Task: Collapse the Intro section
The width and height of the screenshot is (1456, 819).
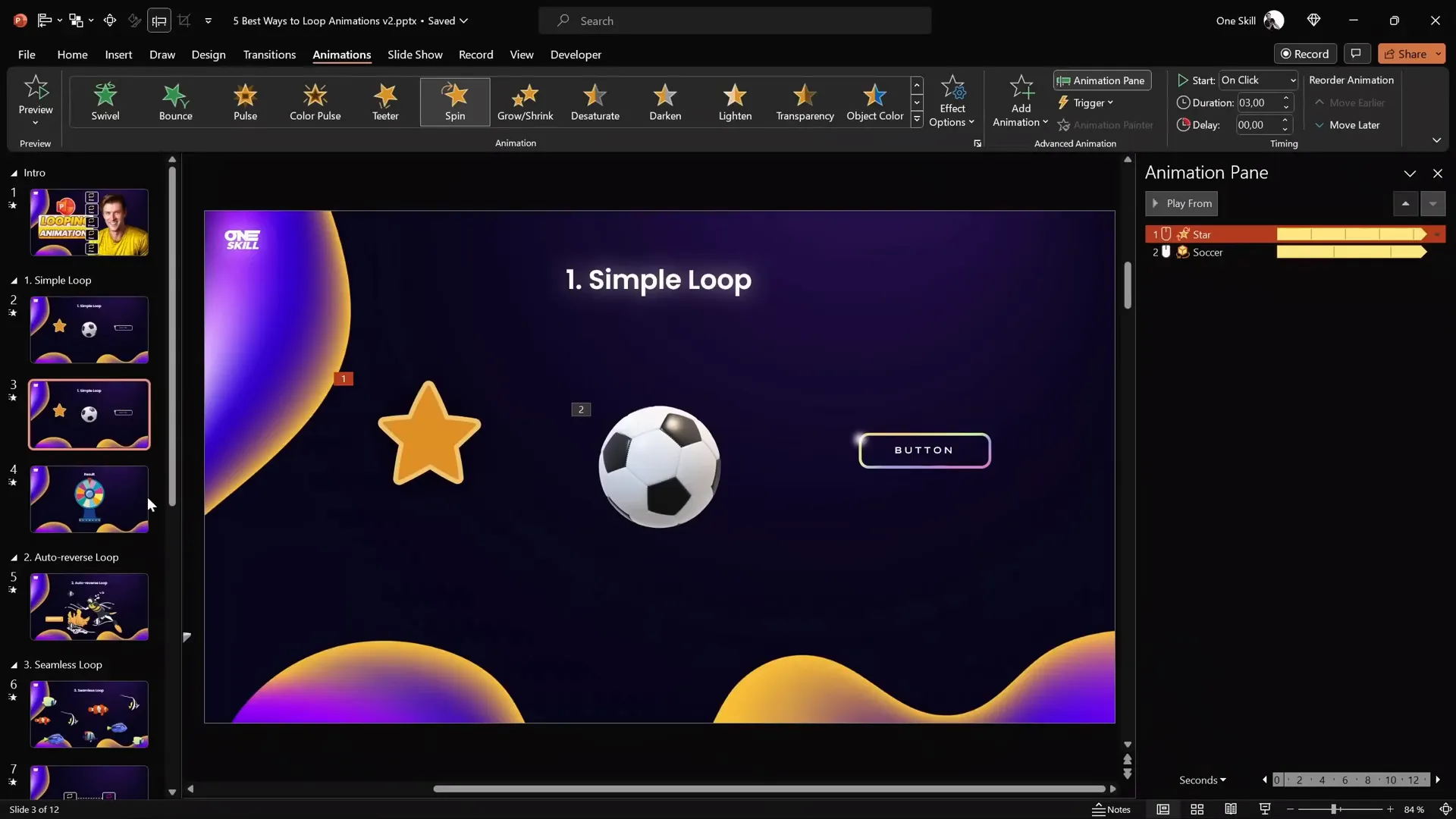Action: pyautogui.click(x=14, y=174)
